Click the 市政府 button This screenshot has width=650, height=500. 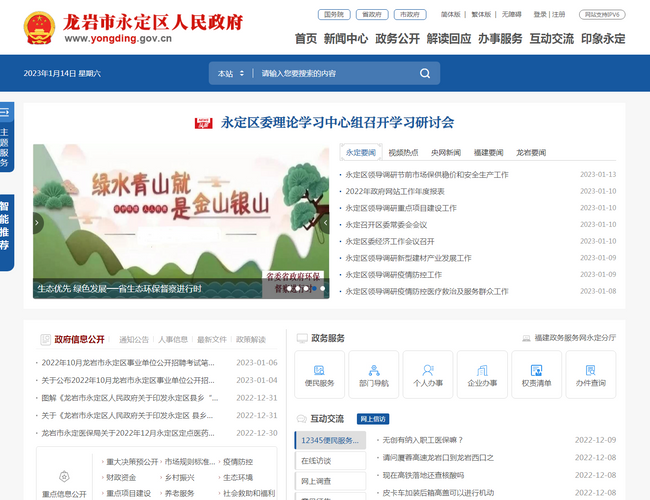pos(410,15)
